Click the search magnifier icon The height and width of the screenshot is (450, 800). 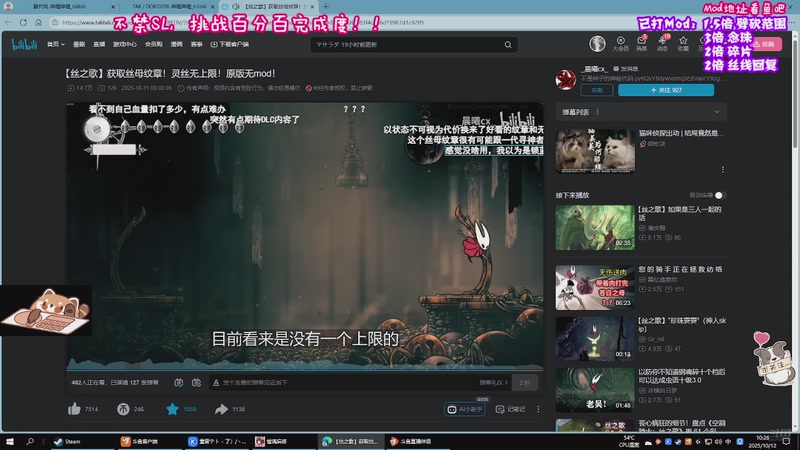coord(508,44)
